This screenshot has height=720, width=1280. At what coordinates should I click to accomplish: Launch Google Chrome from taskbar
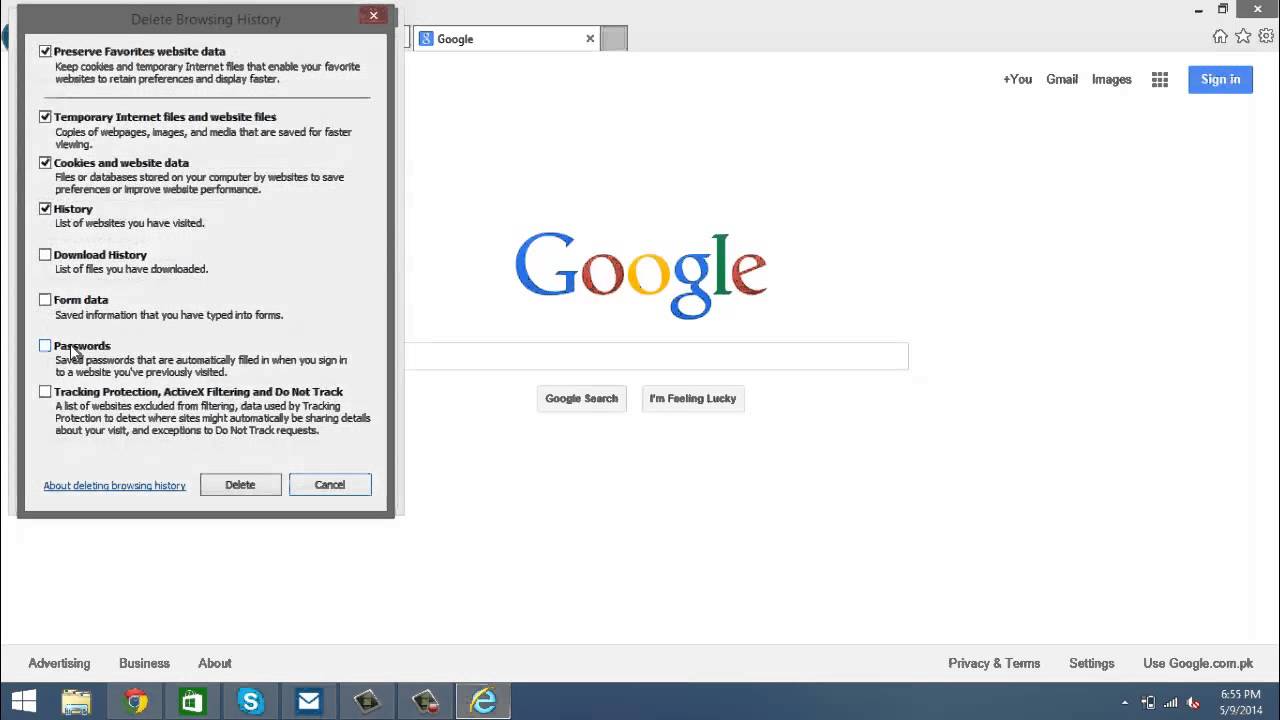point(135,702)
